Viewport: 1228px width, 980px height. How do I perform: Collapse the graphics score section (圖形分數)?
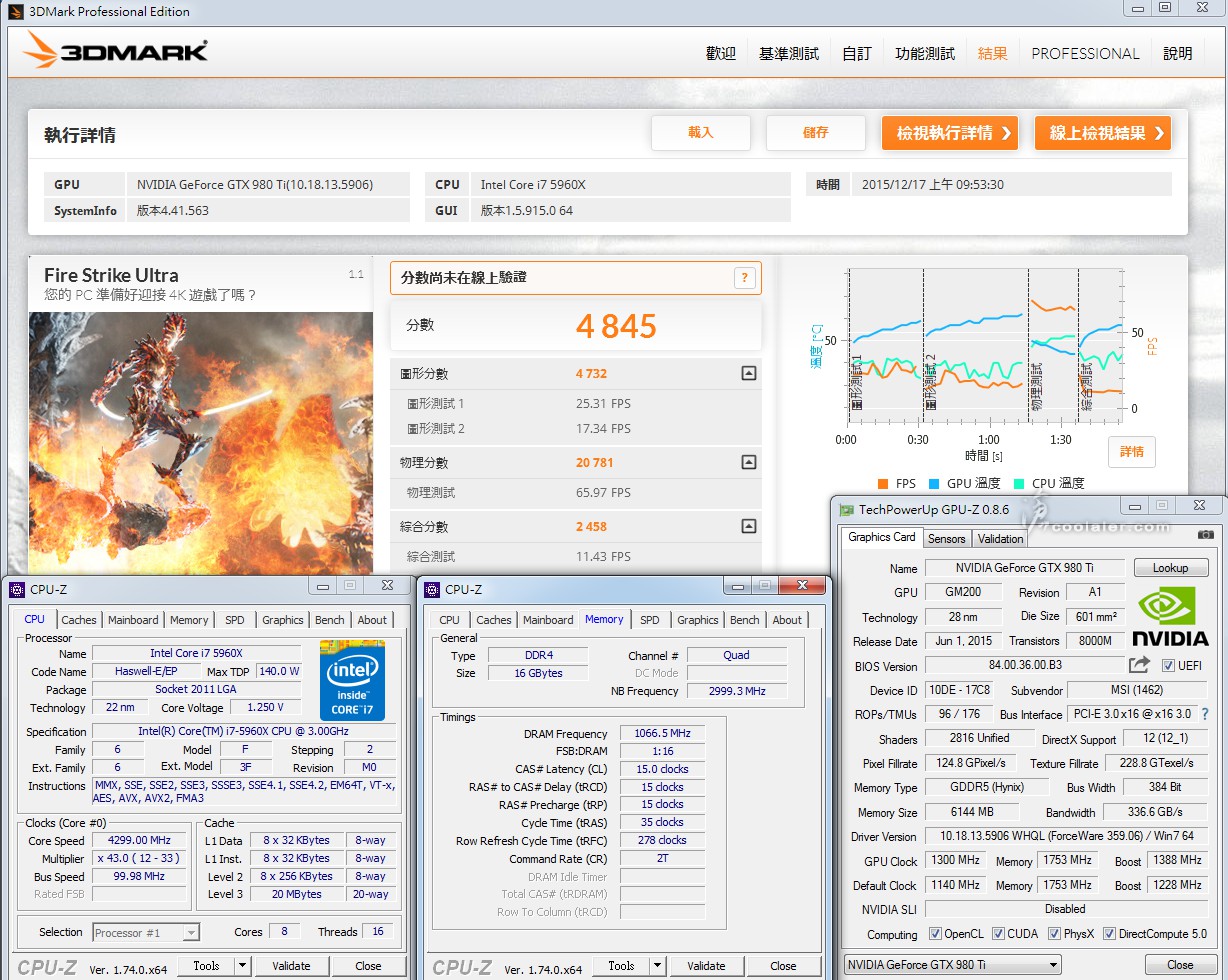748,374
